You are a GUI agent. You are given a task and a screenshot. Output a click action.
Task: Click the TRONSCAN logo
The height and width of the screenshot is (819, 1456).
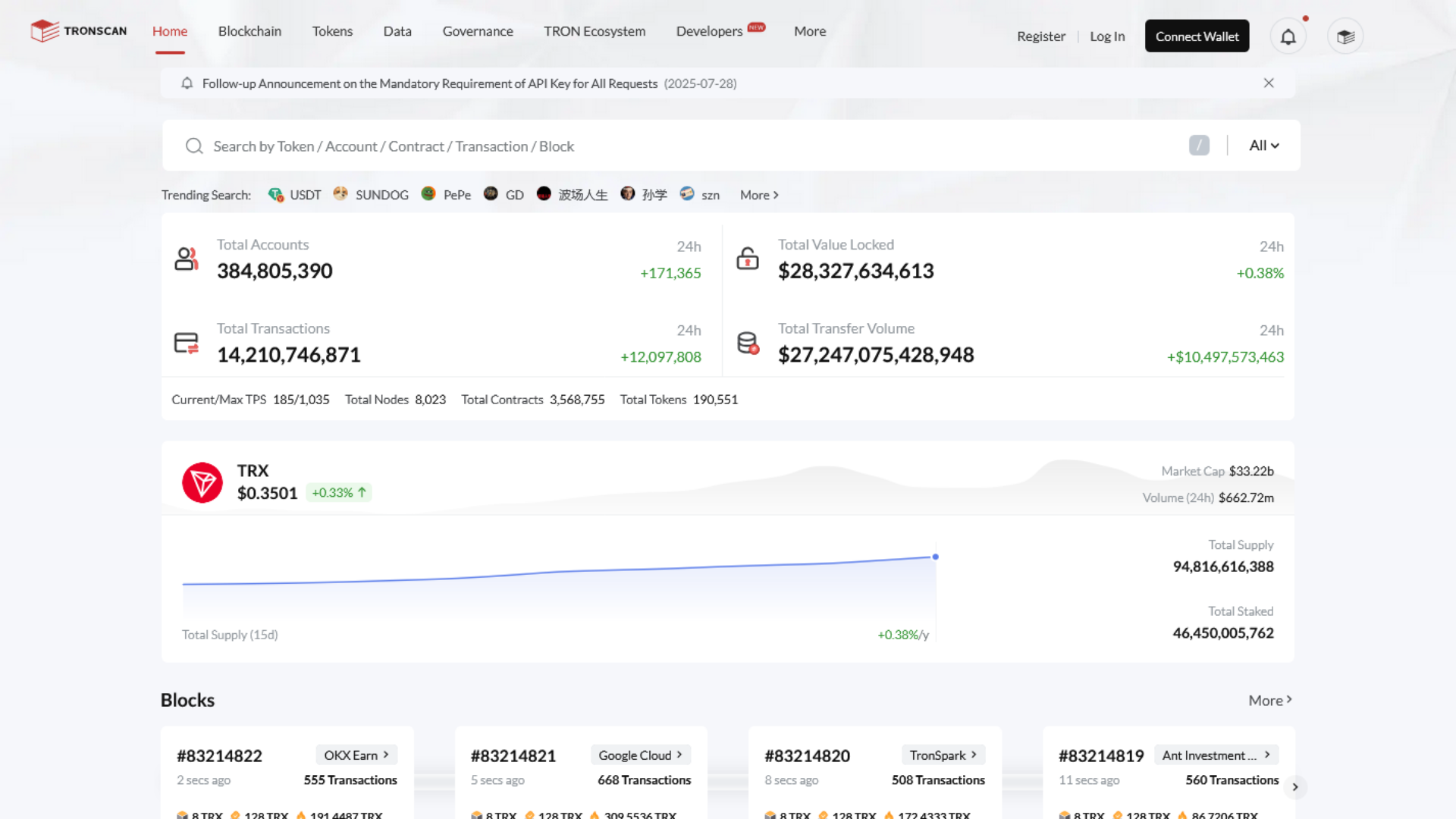(x=79, y=31)
